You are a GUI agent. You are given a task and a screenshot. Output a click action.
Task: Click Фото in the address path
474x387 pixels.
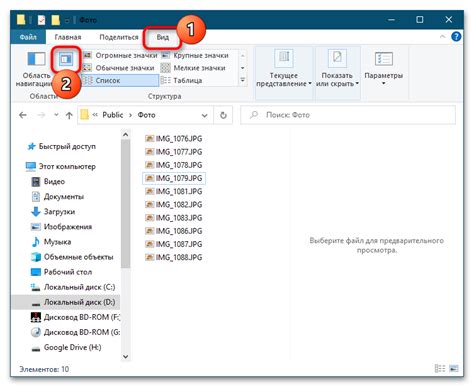pos(146,115)
